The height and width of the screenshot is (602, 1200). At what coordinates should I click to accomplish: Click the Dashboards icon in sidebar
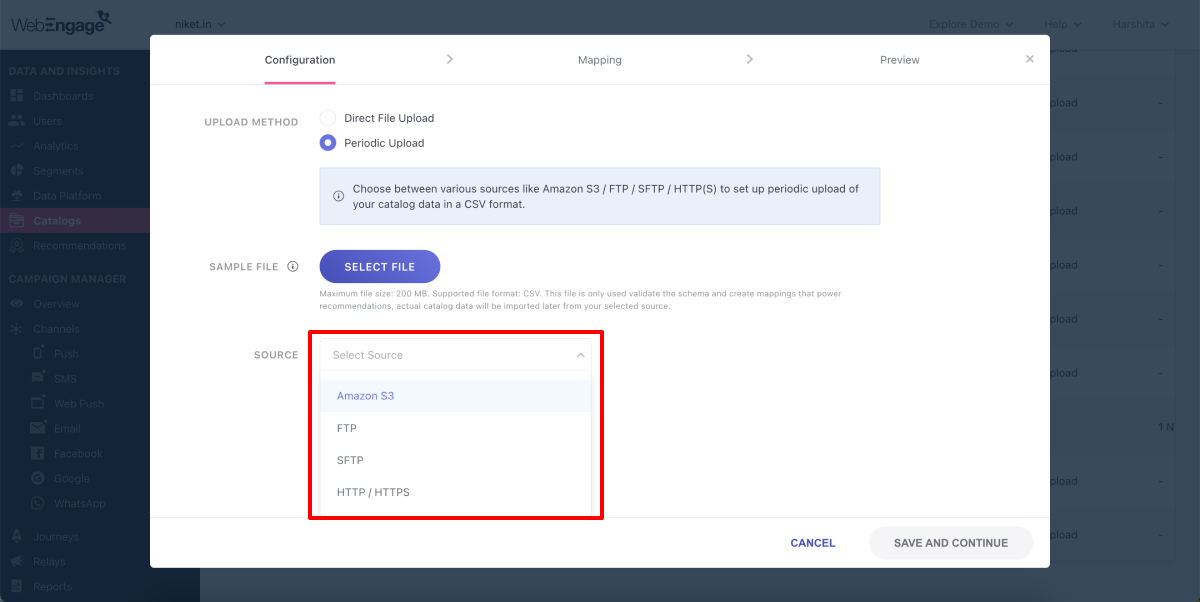point(16,96)
